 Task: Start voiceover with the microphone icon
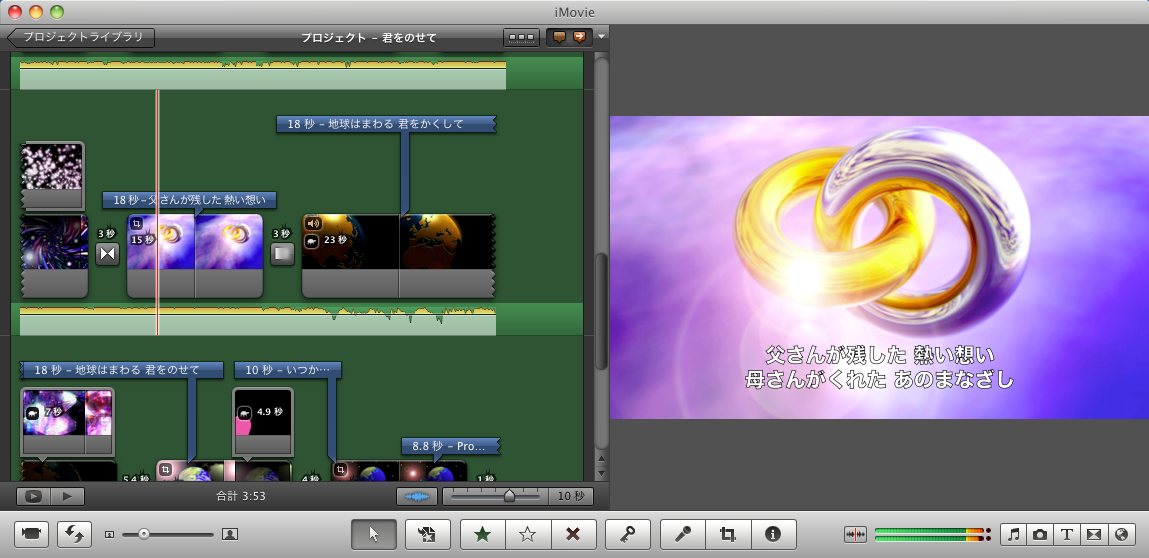[x=683, y=534]
